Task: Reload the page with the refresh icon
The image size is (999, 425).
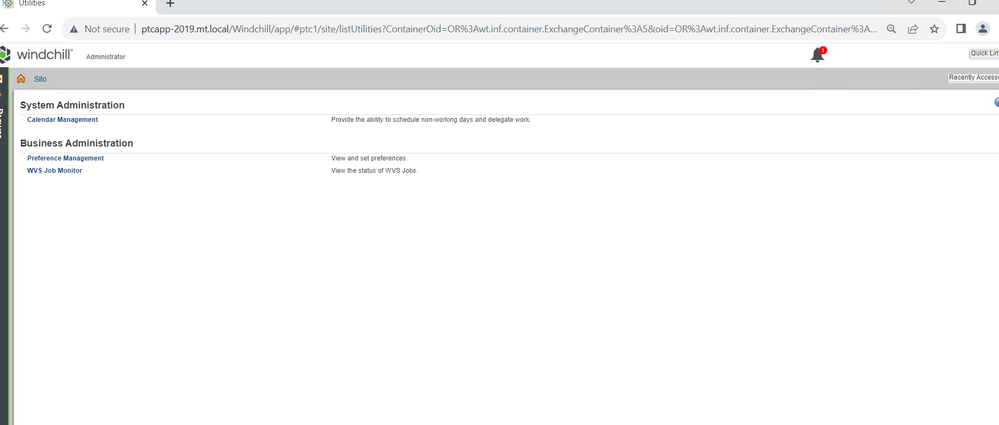Action: [x=47, y=29]
